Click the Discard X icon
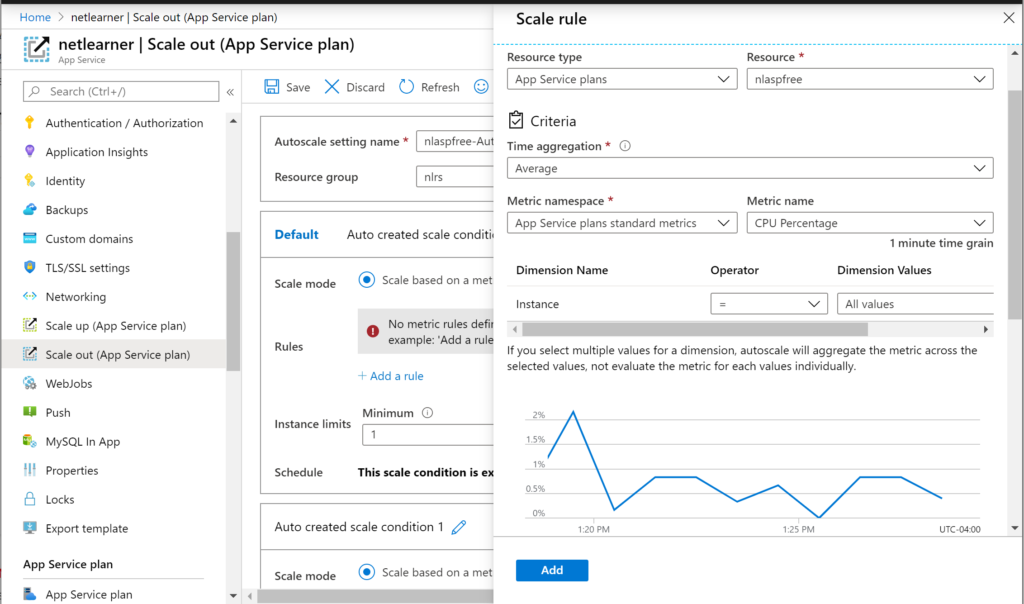 332,87
